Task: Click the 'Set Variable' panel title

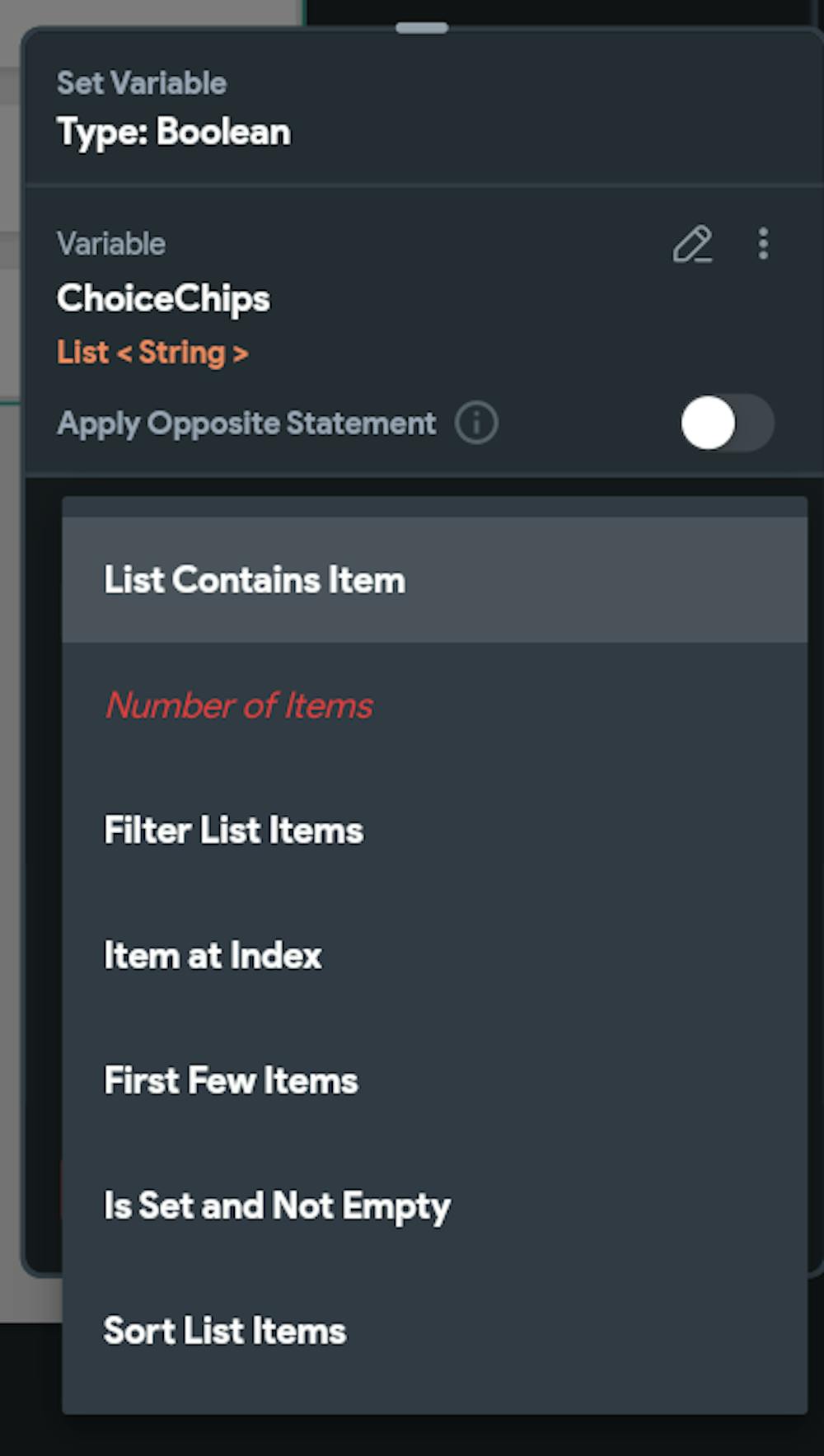Action: point(142,83)
